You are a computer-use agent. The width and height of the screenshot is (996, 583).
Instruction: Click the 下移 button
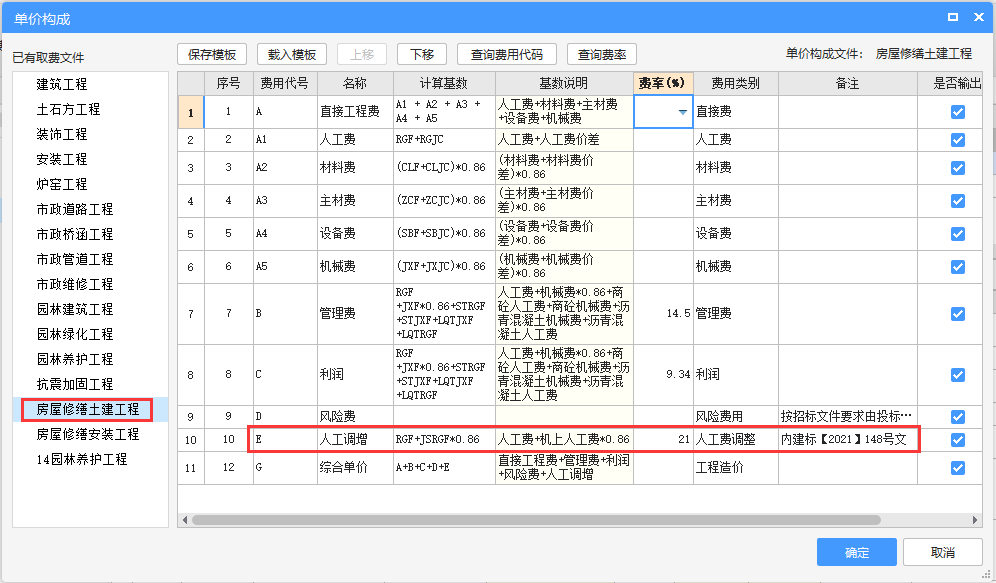coord(422,55)
